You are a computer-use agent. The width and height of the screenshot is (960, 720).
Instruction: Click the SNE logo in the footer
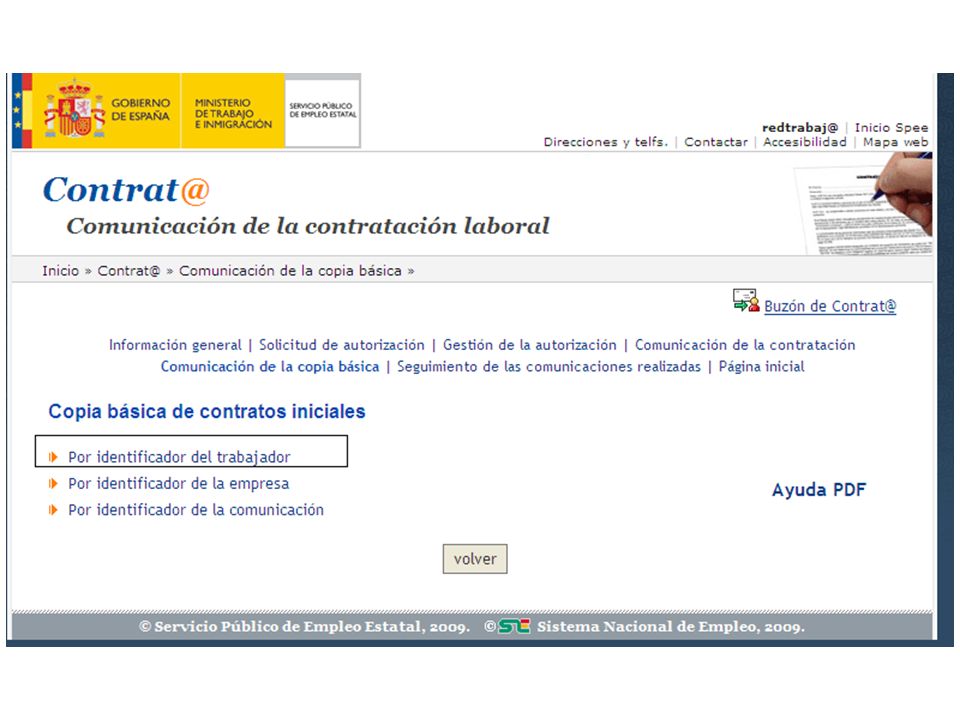click(x=514, y=626)
